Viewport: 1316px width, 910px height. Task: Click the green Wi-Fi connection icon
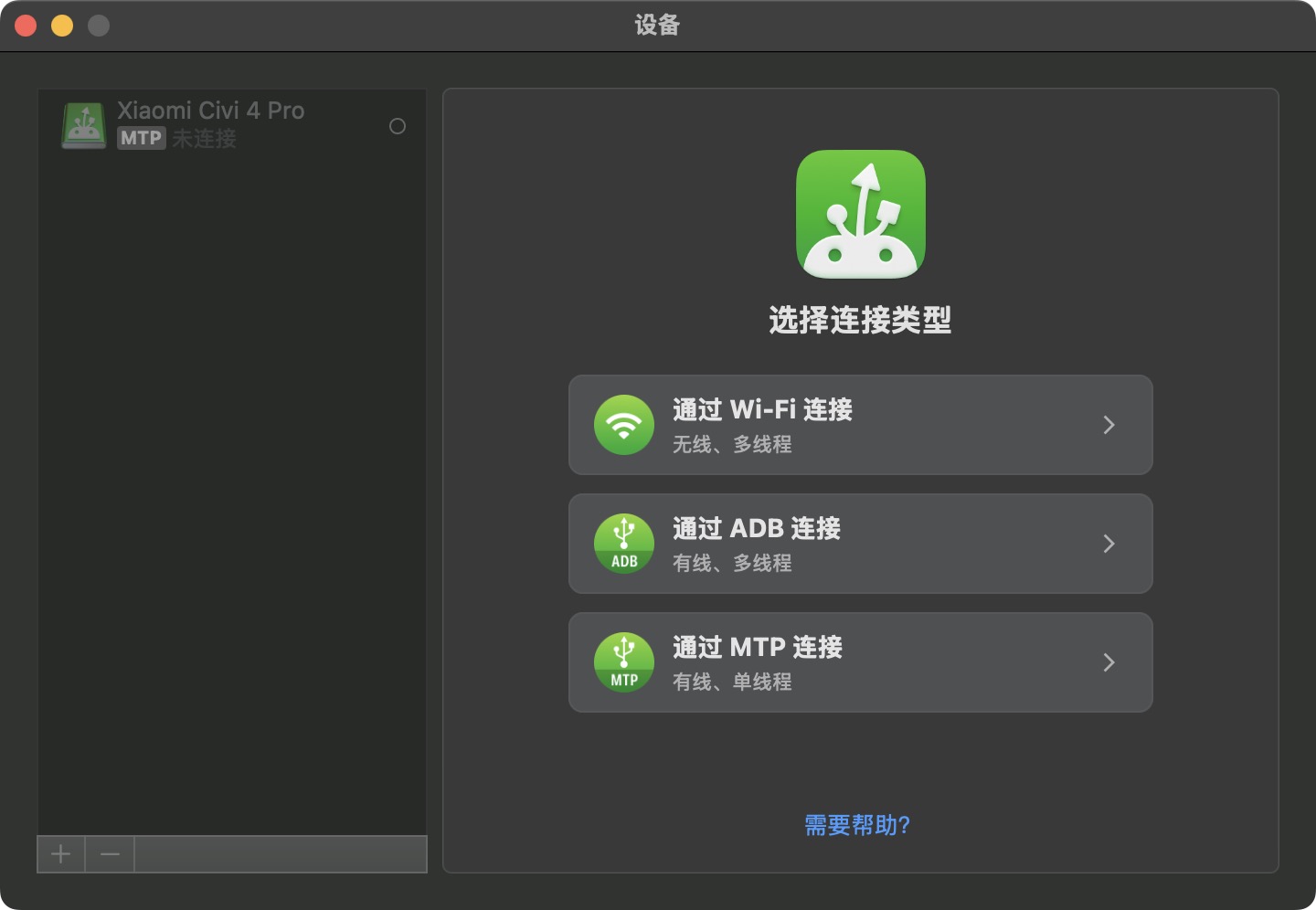pos(624,424)
